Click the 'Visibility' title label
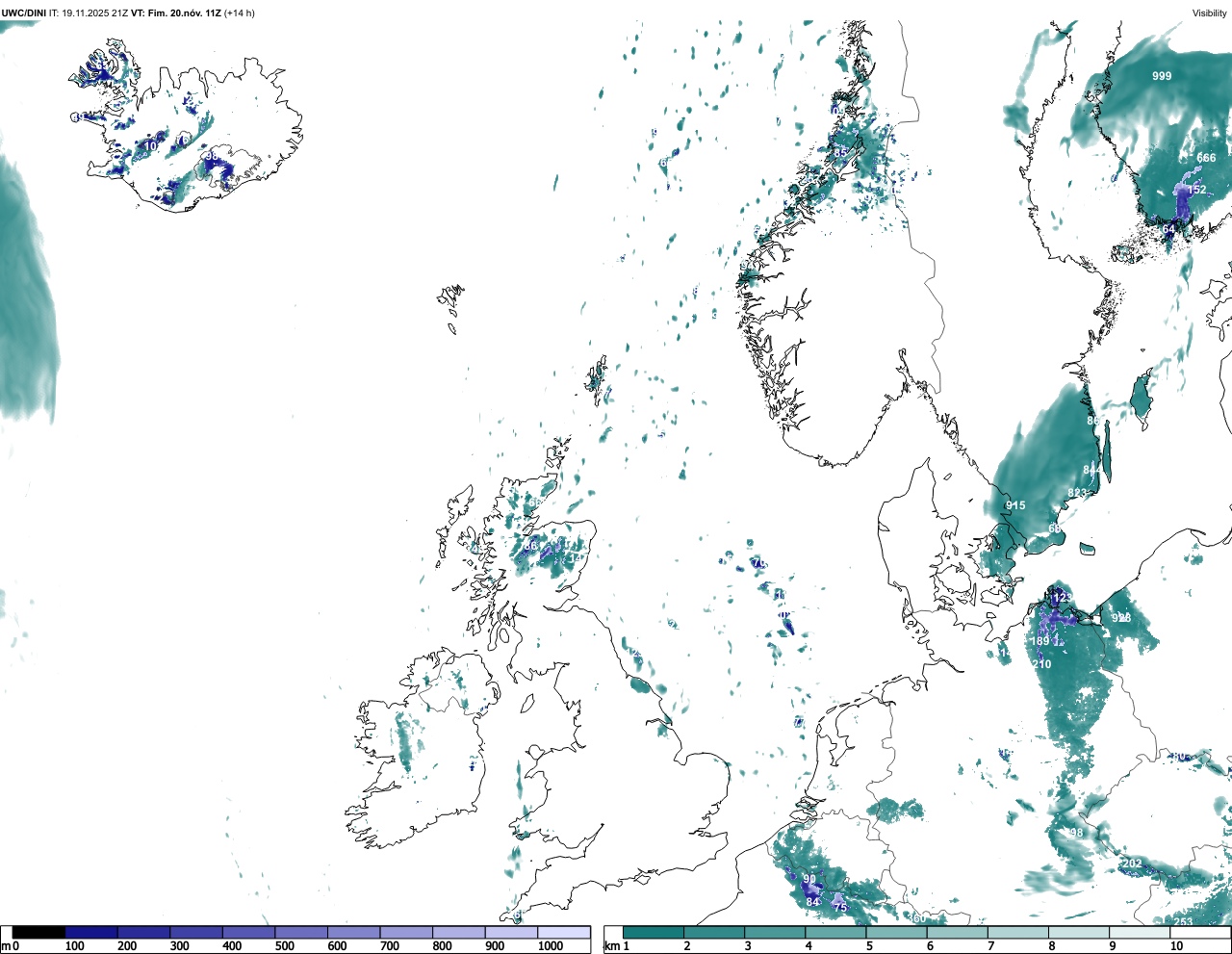This screenshot has width=1232, height=954. click(1209, 13)
